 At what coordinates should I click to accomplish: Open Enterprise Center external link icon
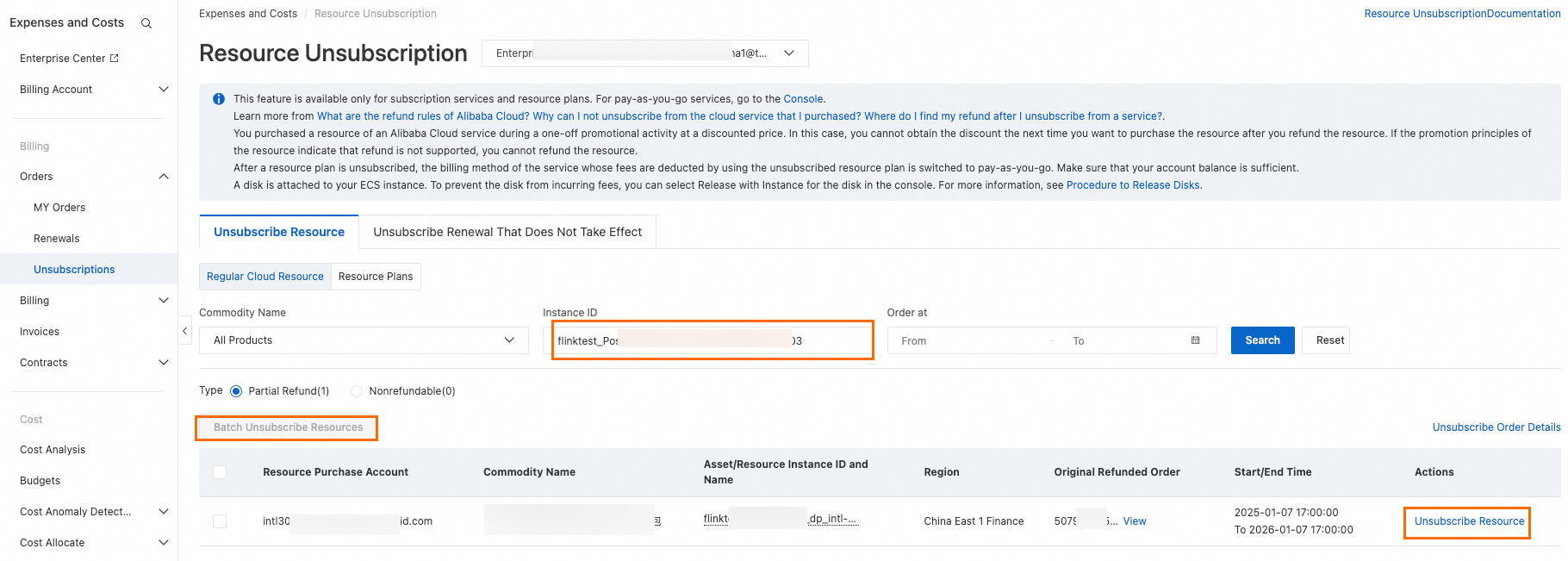tap(115, 59)
